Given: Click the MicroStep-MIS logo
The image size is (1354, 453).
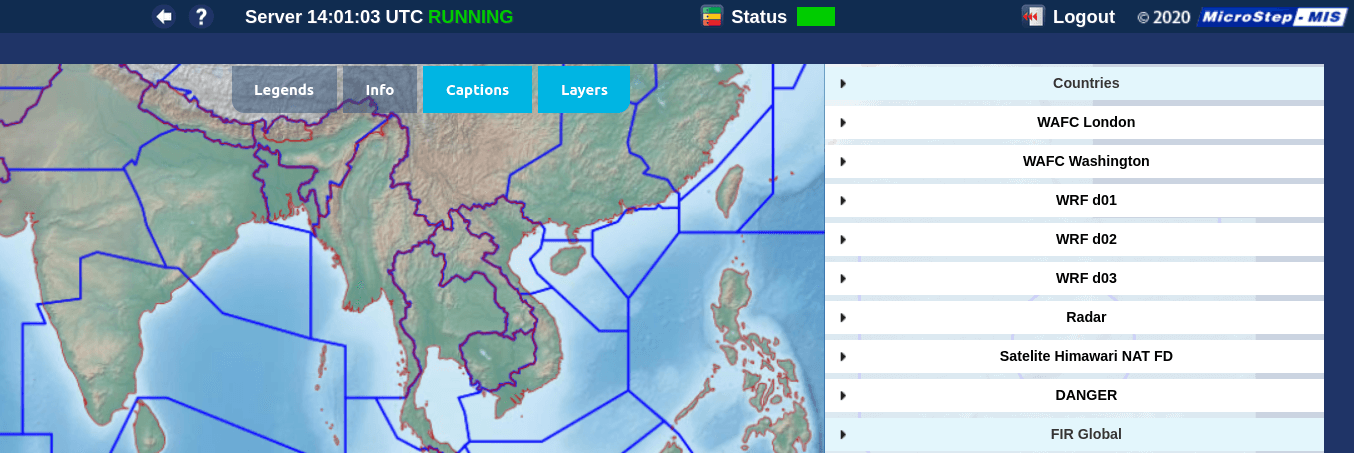Looking at the screenshot, I should (1272, 17).
